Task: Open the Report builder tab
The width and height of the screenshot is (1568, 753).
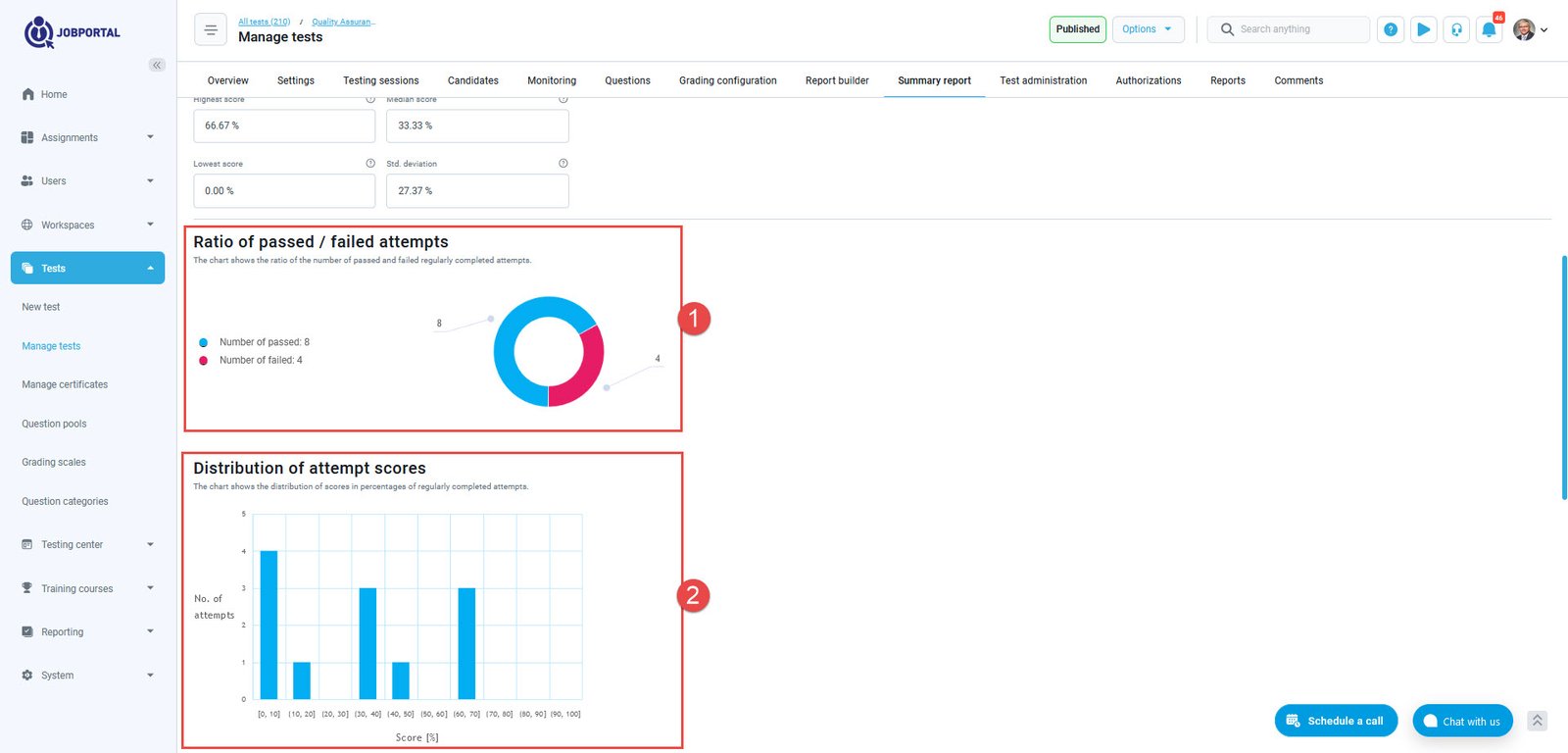Action: [x=837, y=80]
